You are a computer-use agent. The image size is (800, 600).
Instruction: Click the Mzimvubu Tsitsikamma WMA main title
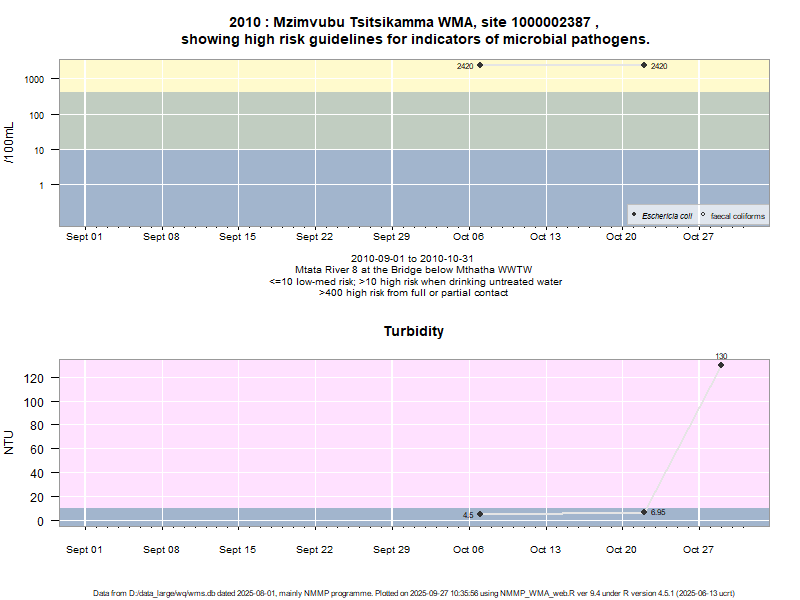(414, 21)
